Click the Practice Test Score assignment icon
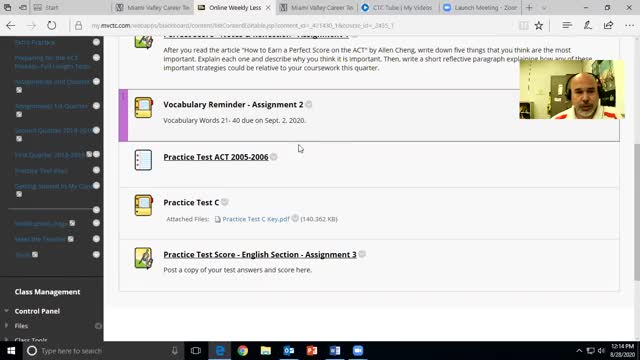Screen dimensions: 640x360 point(143,258)
